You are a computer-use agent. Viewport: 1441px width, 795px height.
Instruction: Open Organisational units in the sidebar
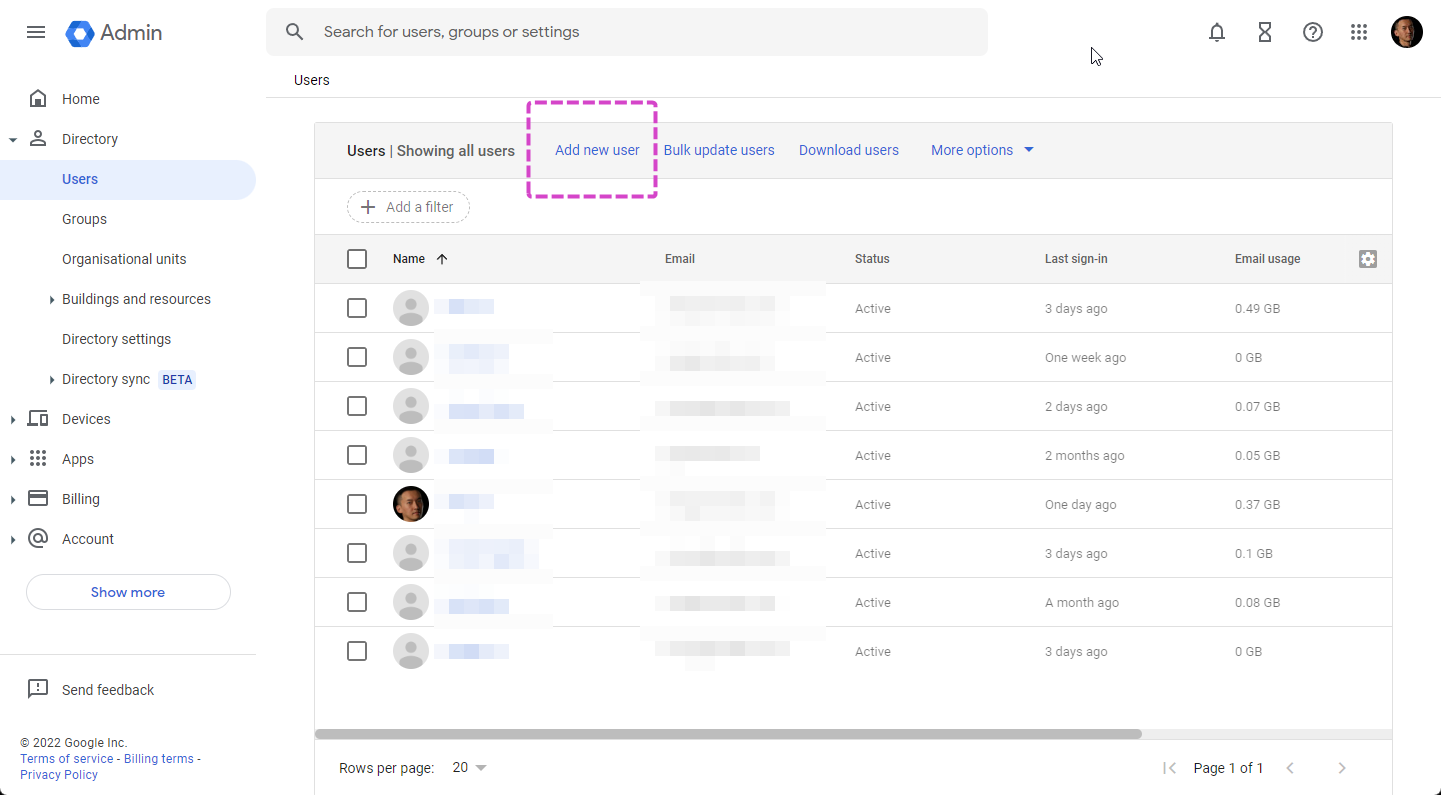pyautogui.click(x=124, y=259)
